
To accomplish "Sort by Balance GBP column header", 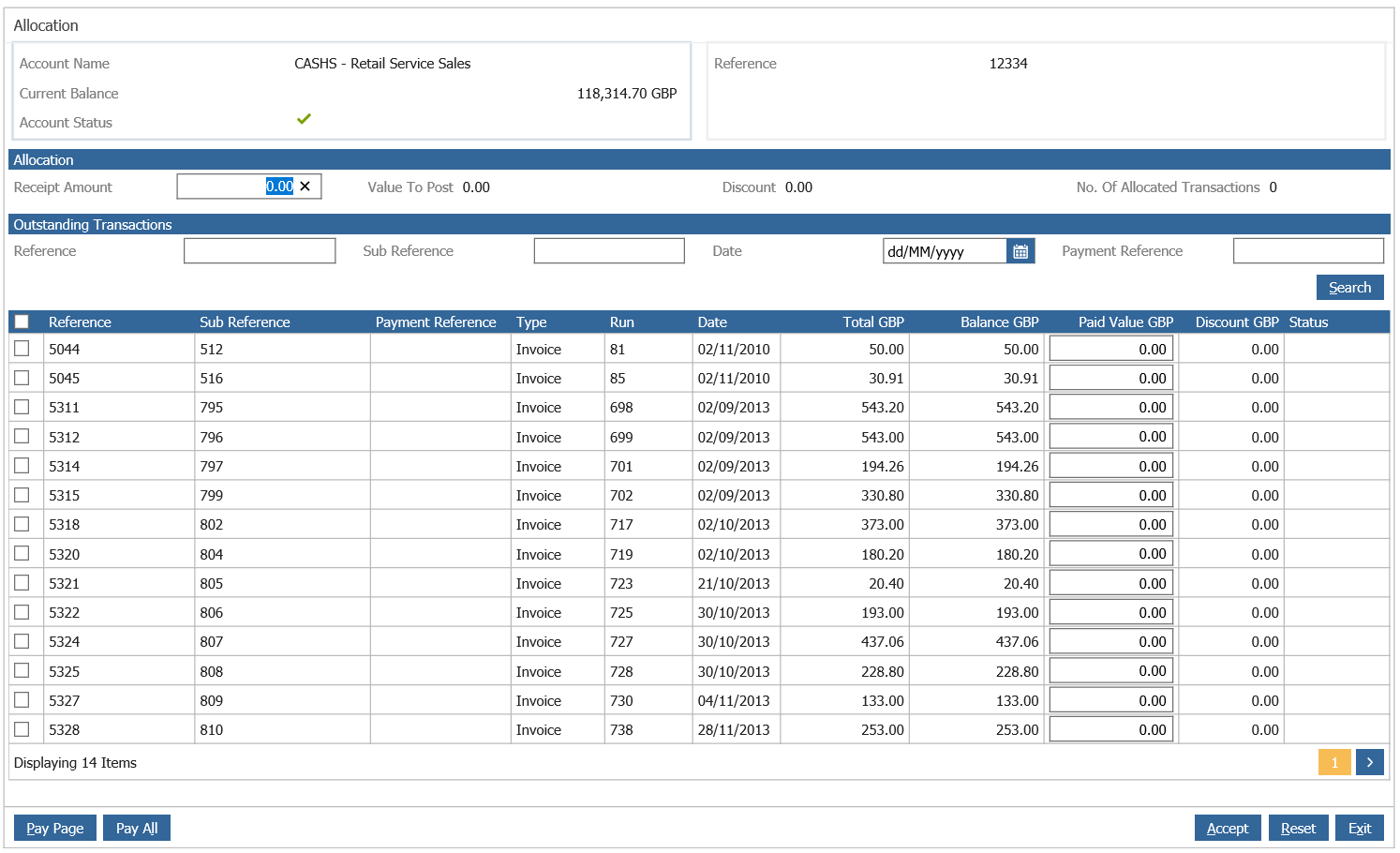I will click(999, 322).
